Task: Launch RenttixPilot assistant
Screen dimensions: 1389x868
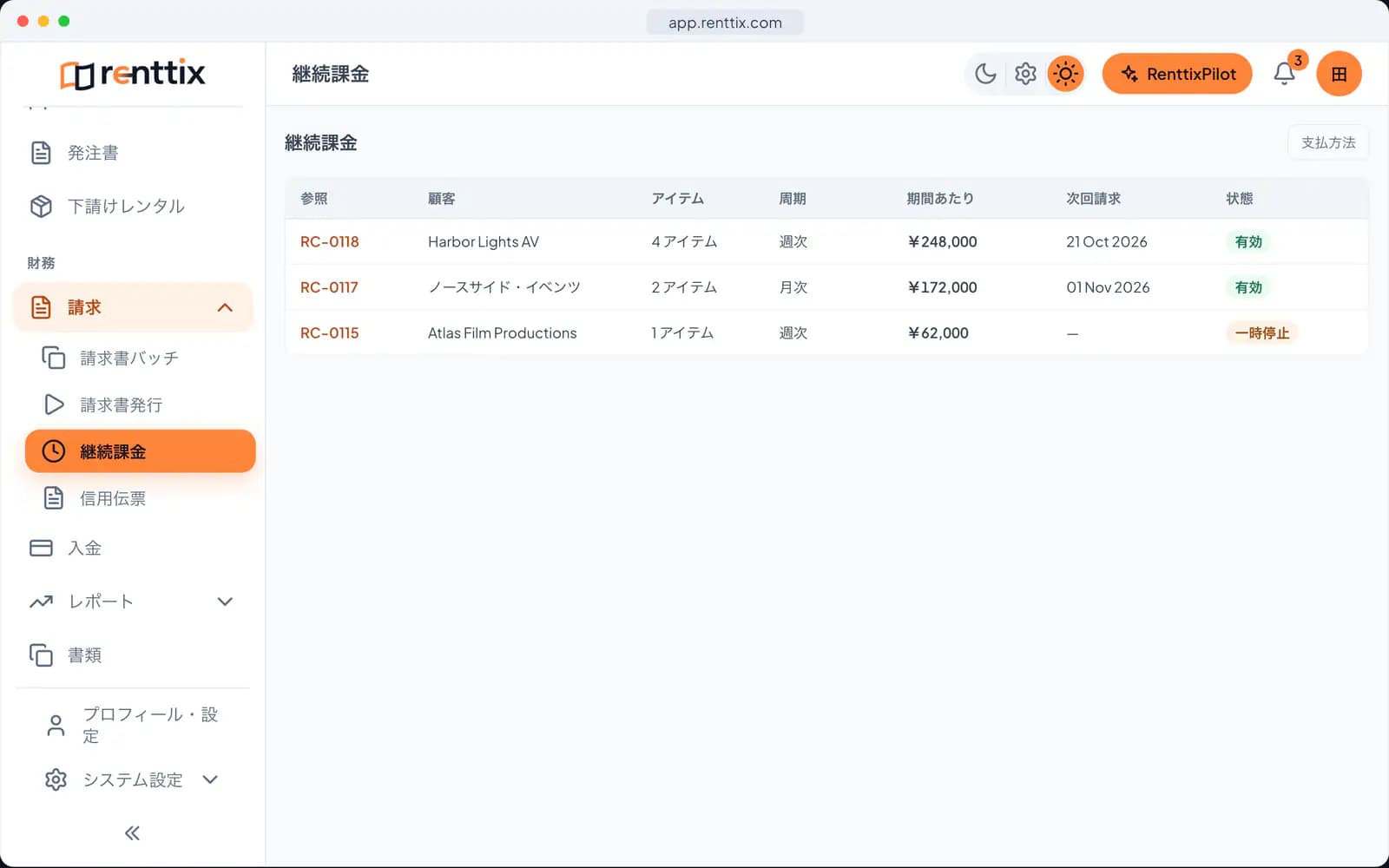Action: (1177, 74)
